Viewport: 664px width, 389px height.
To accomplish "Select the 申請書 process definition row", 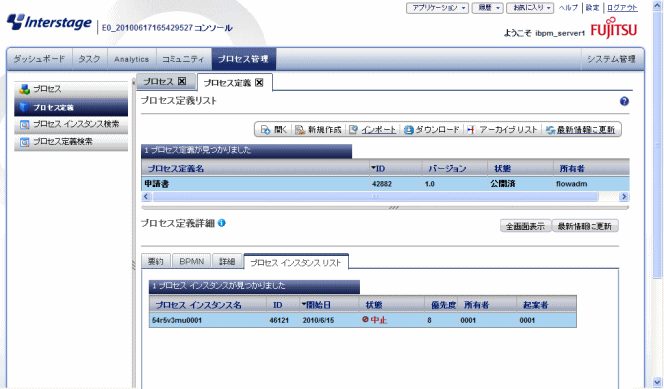I will pos(385,184).
